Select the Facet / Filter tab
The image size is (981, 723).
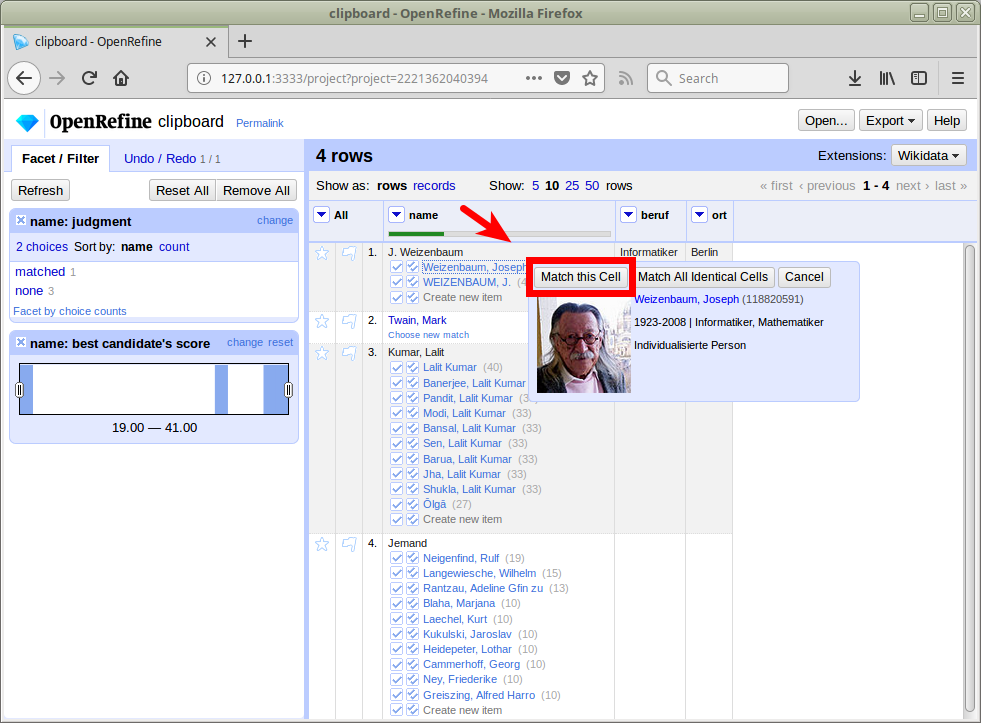(x=61, y=159)
